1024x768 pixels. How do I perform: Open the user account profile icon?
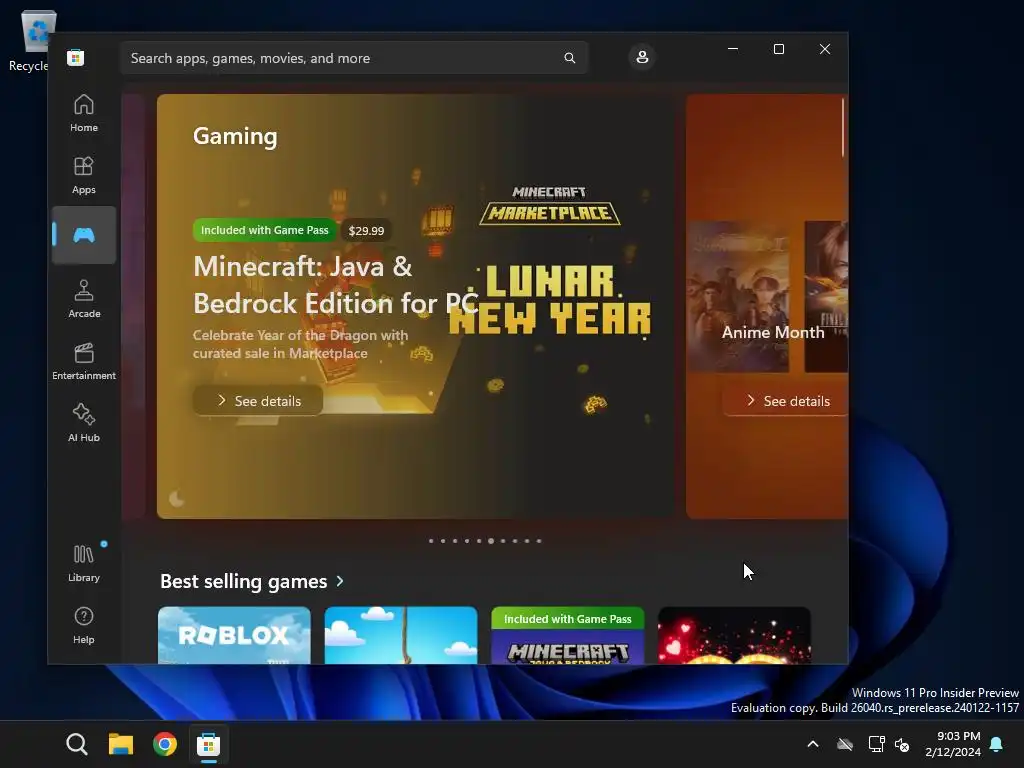642,57
